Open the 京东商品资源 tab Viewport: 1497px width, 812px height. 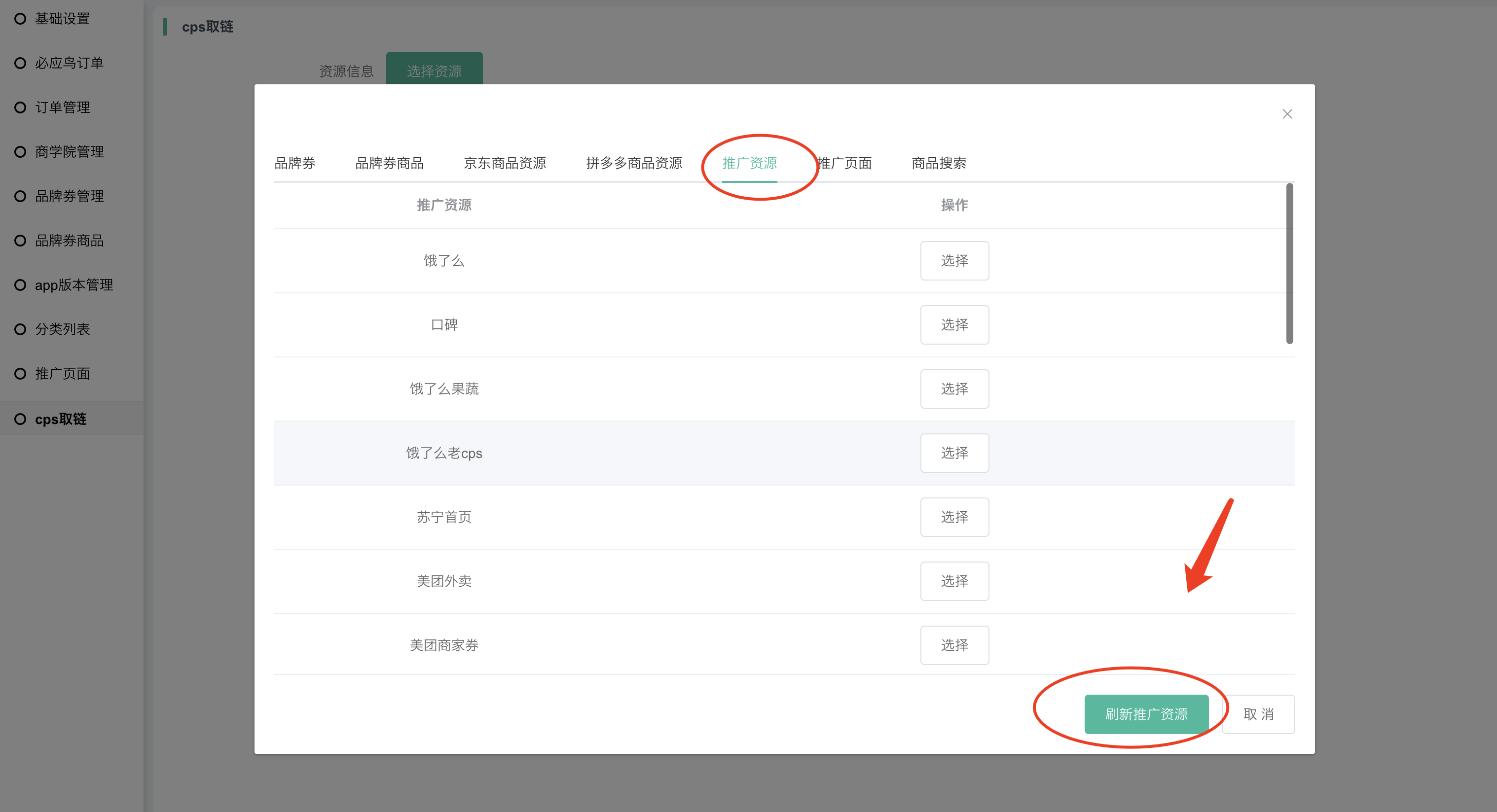tap(505, 163)
